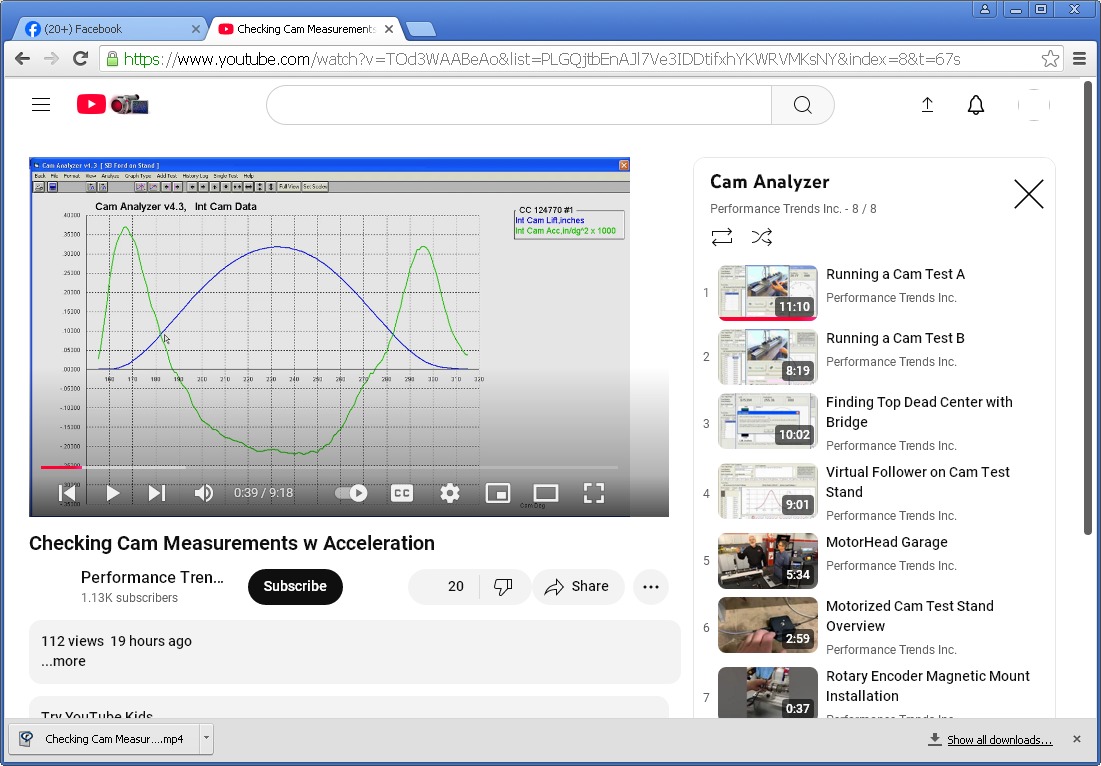Open a new browser tab
The width and height of the screenshot is (1101, 766).
pyautogui.click(x=421, y=29)
